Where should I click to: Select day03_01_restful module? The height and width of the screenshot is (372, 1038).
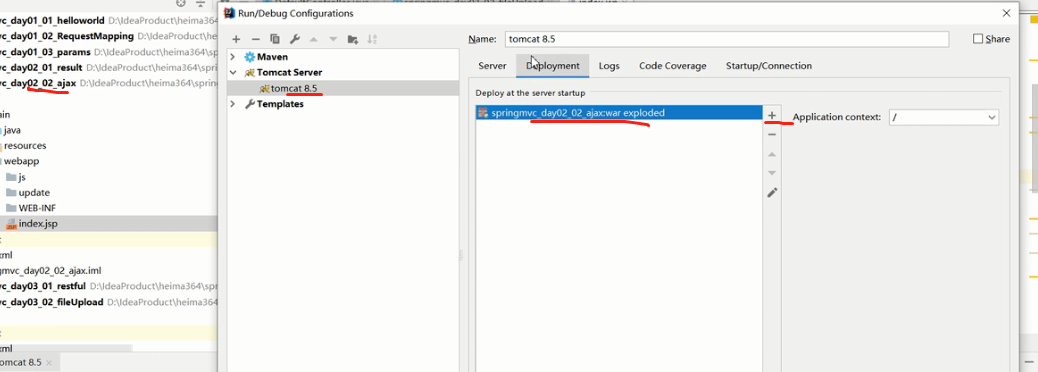tap(43, 287)
